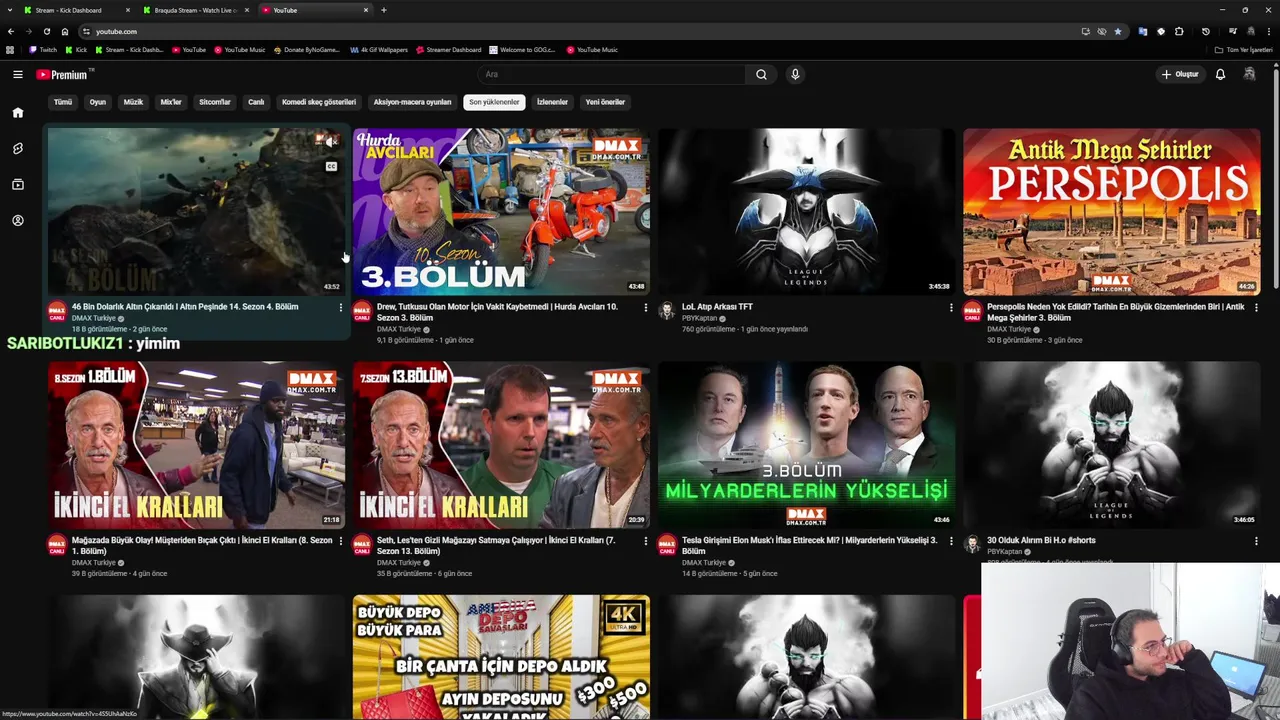1280x720 pixels.
Task: Select the Yeni öneriler filter chip
Action: [x=605, y=102]
